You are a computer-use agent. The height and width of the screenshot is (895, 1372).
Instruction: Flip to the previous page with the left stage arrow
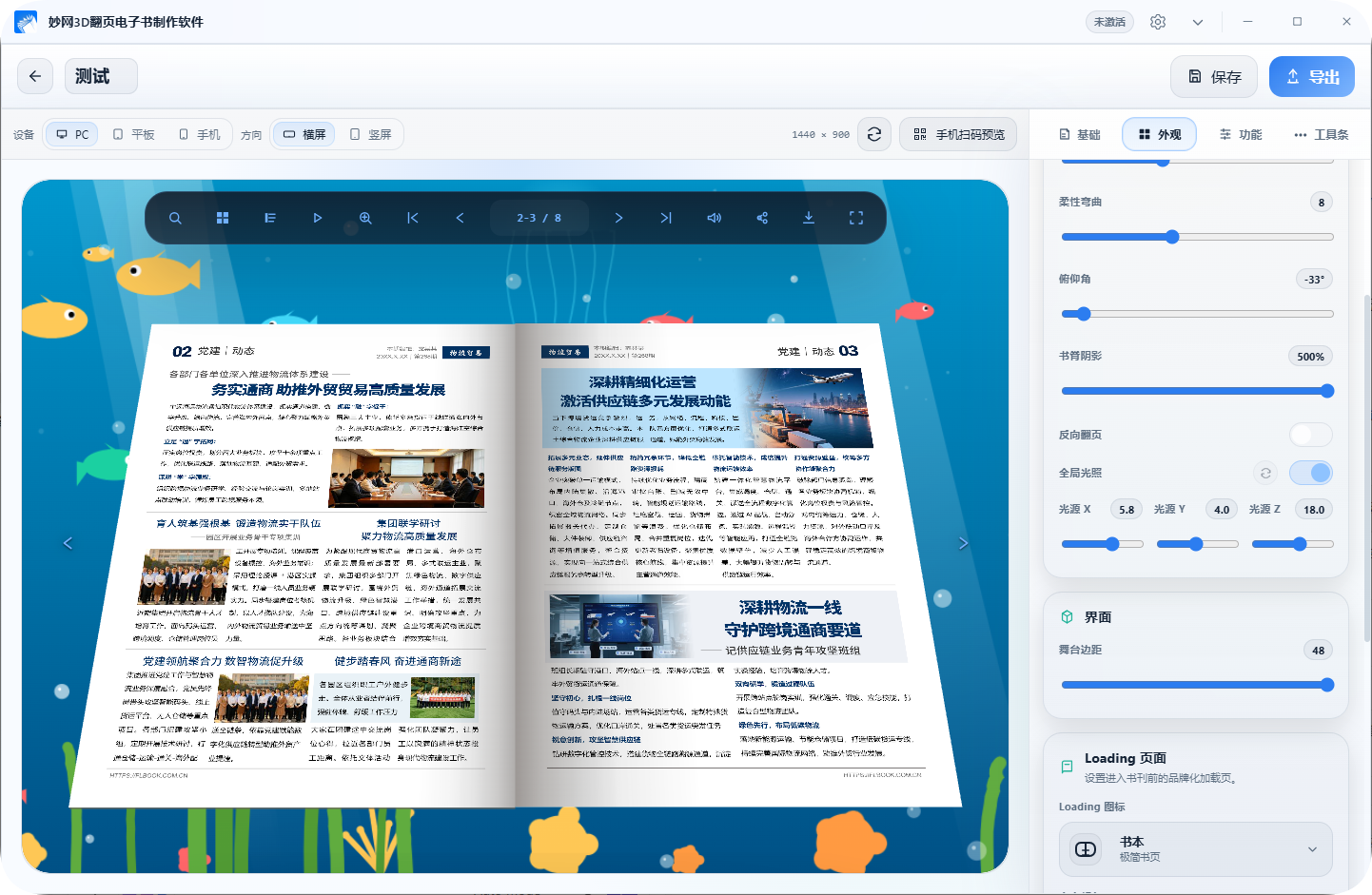[x=68, y=543]
